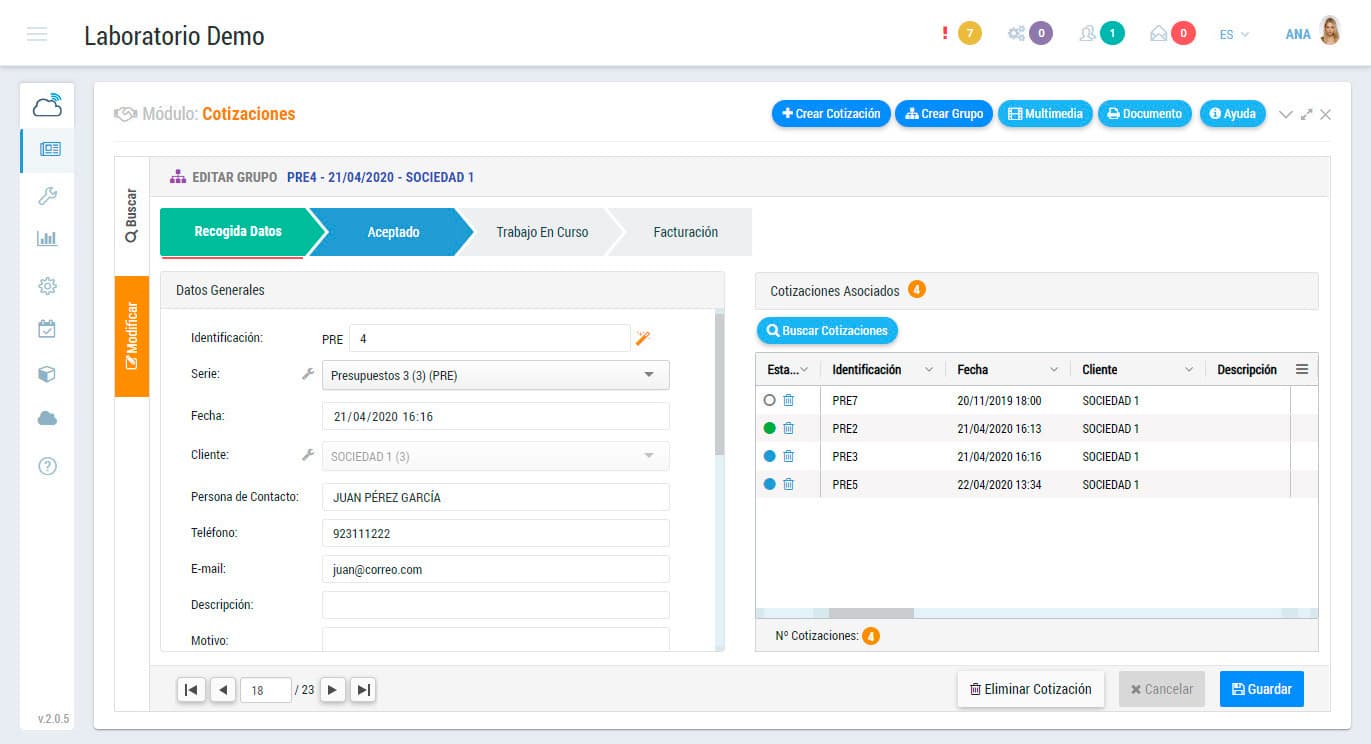Click Persona de Contacto field

pyautogui.click(x=495, y=497)
